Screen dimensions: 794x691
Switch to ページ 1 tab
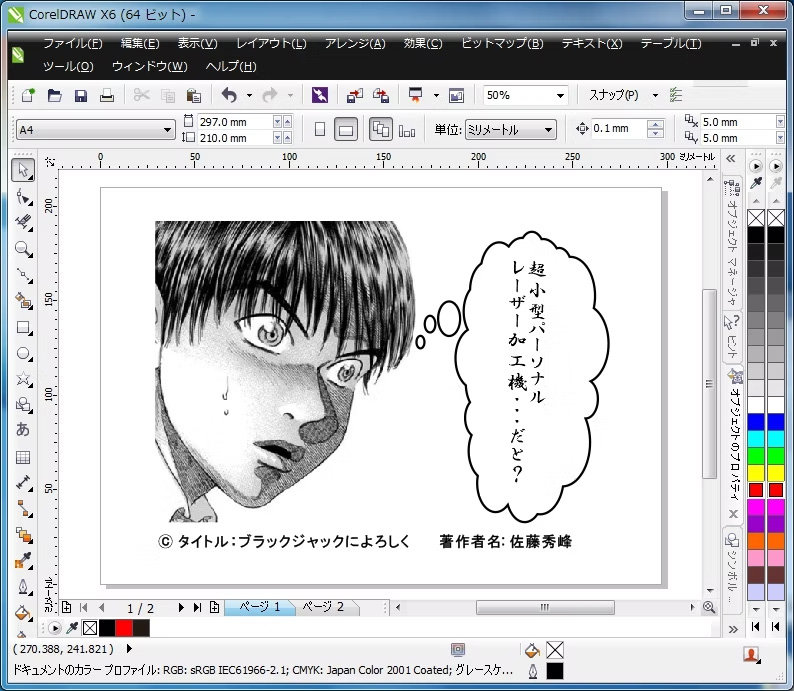point(259,607)
